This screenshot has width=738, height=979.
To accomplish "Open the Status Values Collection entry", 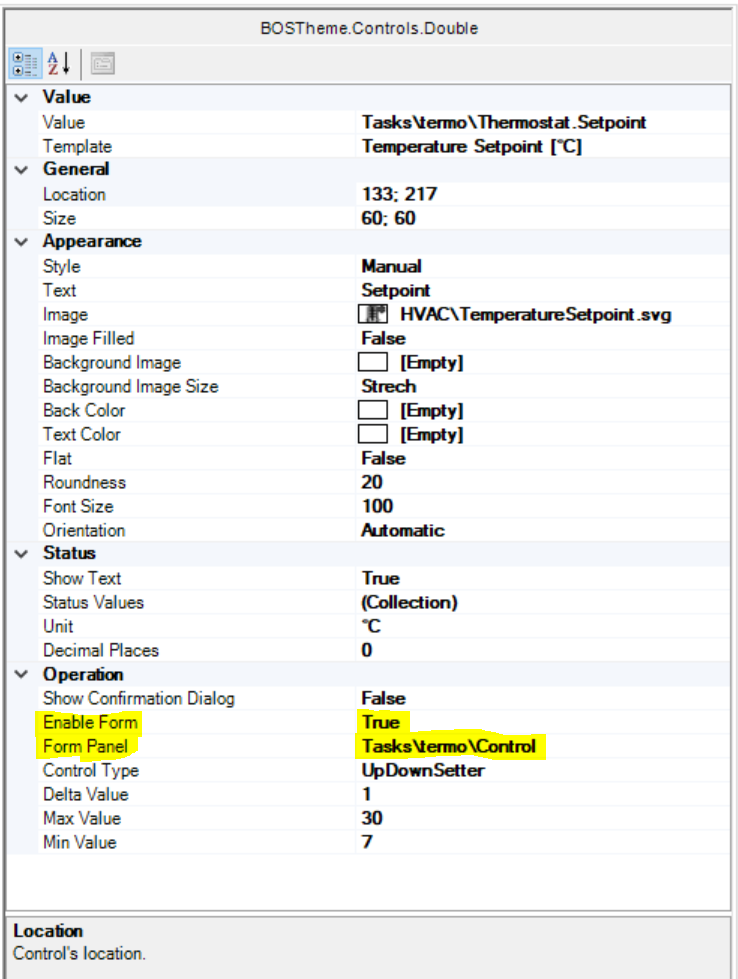I will pos(409,602).
